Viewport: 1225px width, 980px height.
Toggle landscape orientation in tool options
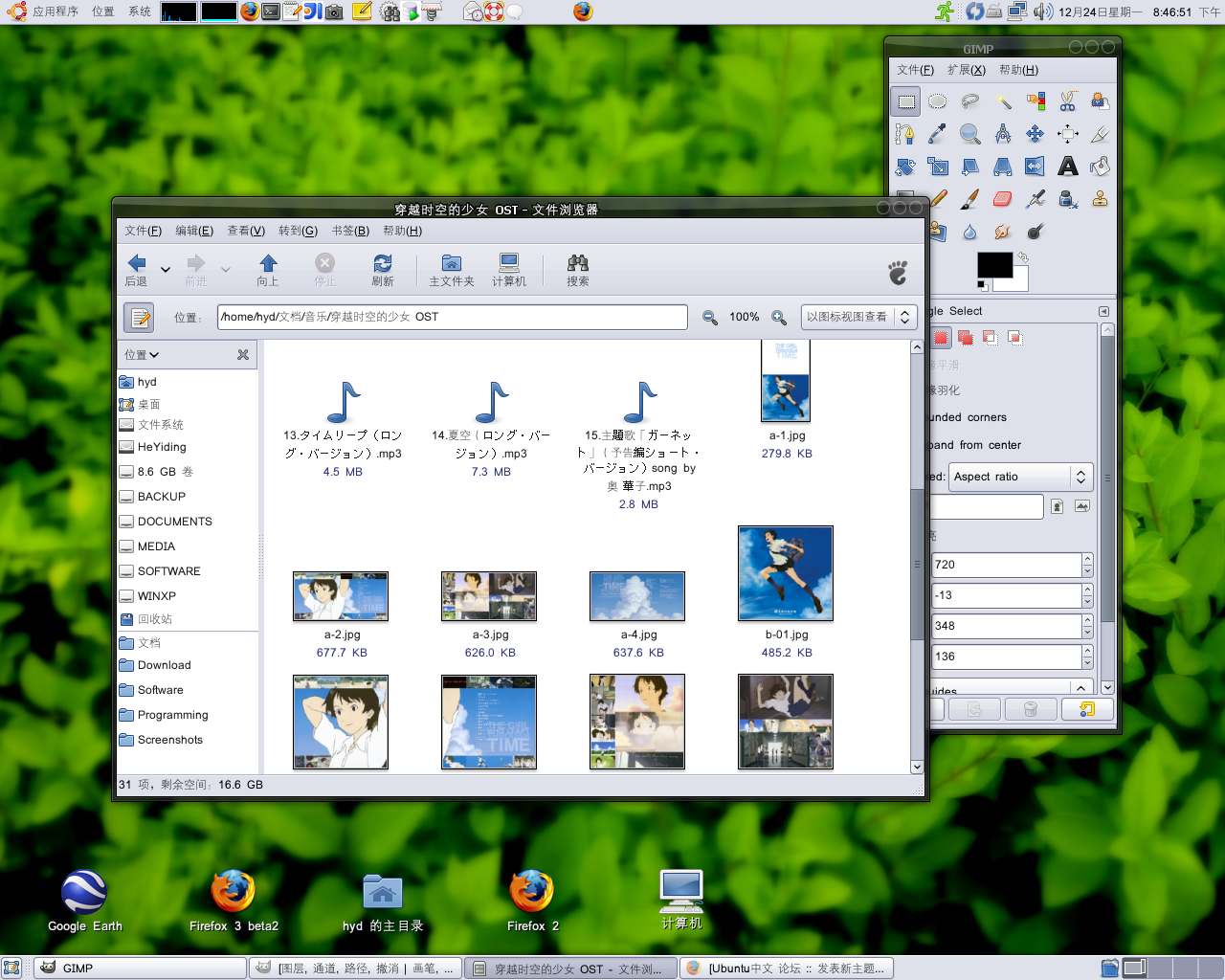(1082, 506)
